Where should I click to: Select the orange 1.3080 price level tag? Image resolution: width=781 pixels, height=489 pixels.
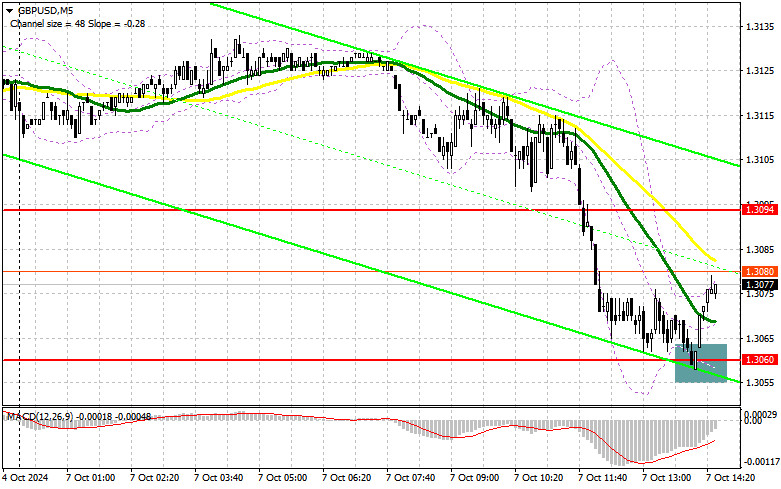760,271
